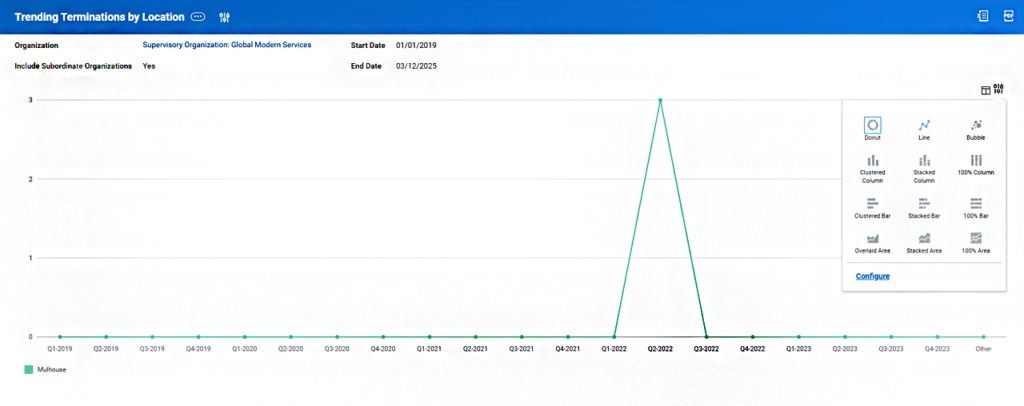Screen dimensions: 1024x406
Task: Select the Stacked Bar chart
Action: (x=924, y=208)
